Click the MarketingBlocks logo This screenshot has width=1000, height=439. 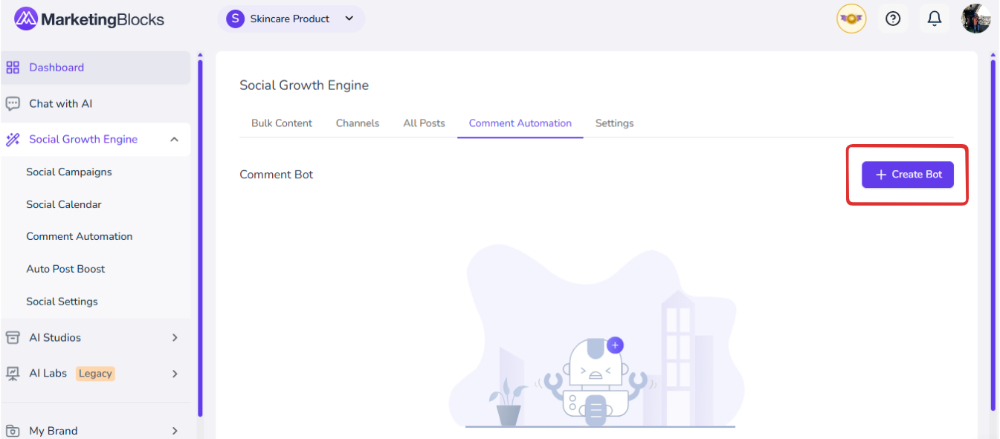coord(88,19)
